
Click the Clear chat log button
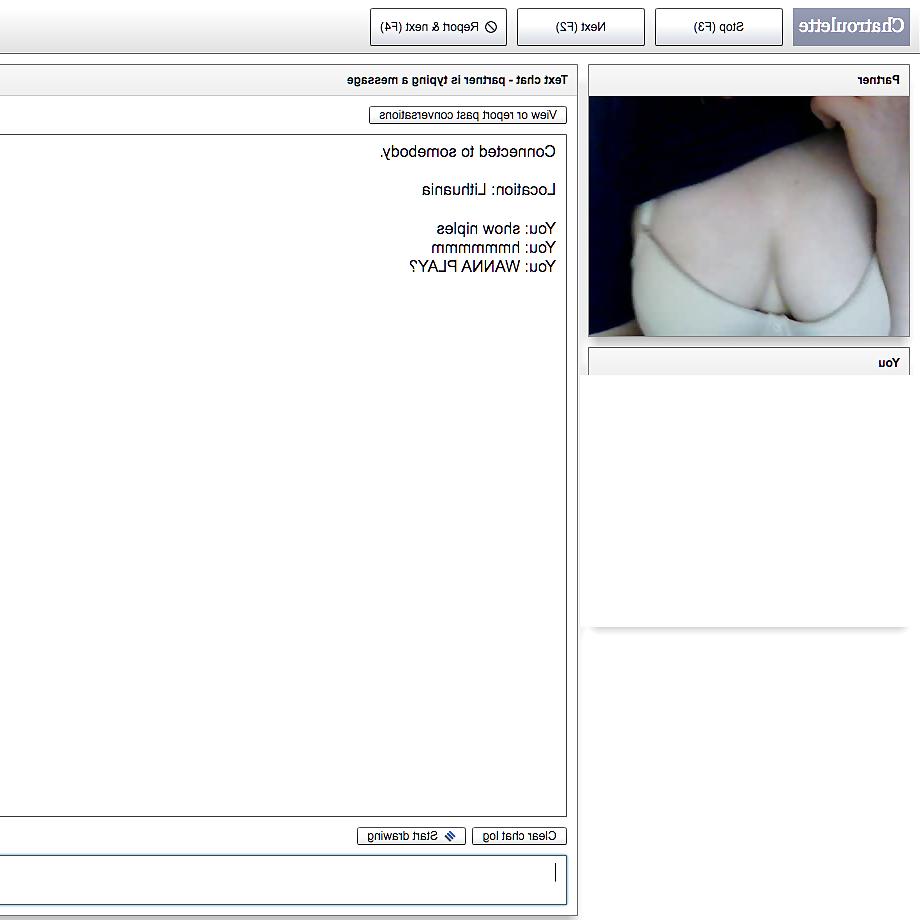point(519,836)
